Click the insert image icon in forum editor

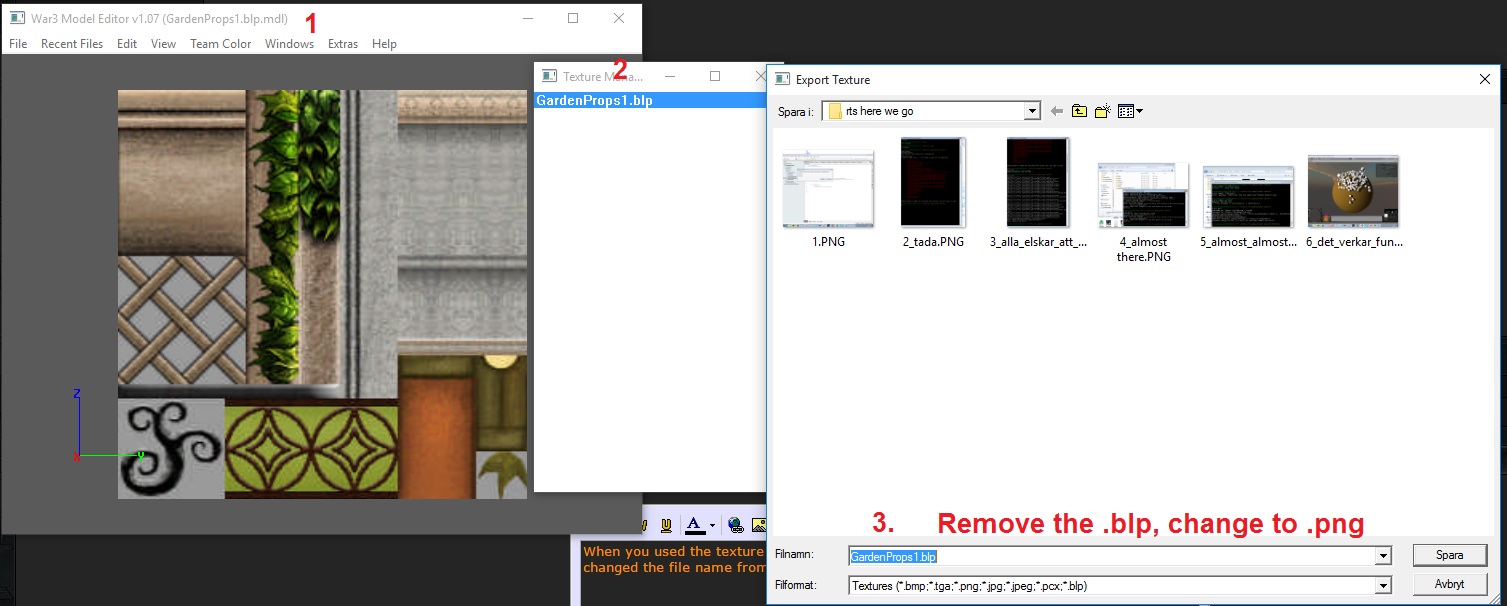pyautogui.click(x=759, y=525)
